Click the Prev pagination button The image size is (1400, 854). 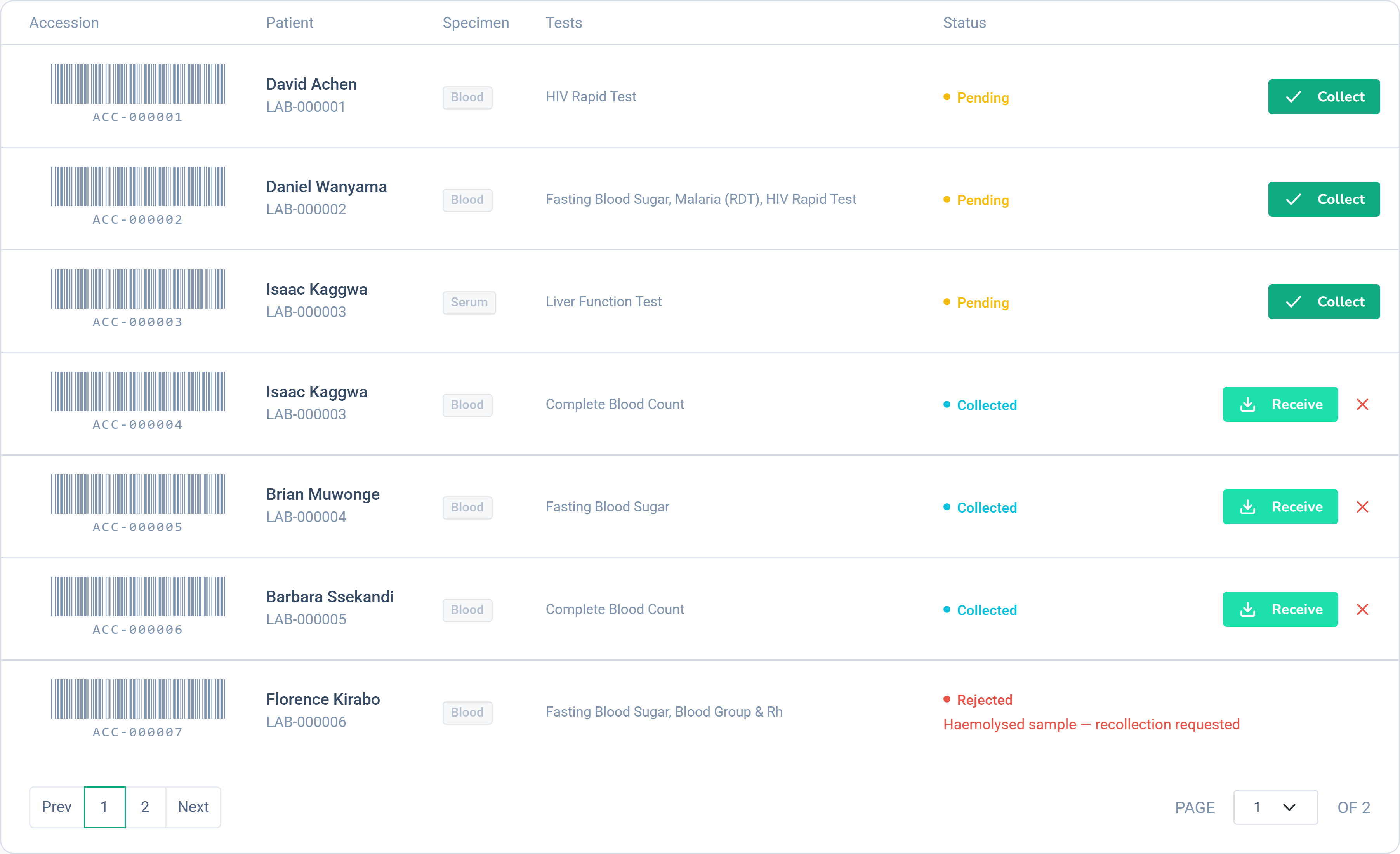click(x=57, y=807)
